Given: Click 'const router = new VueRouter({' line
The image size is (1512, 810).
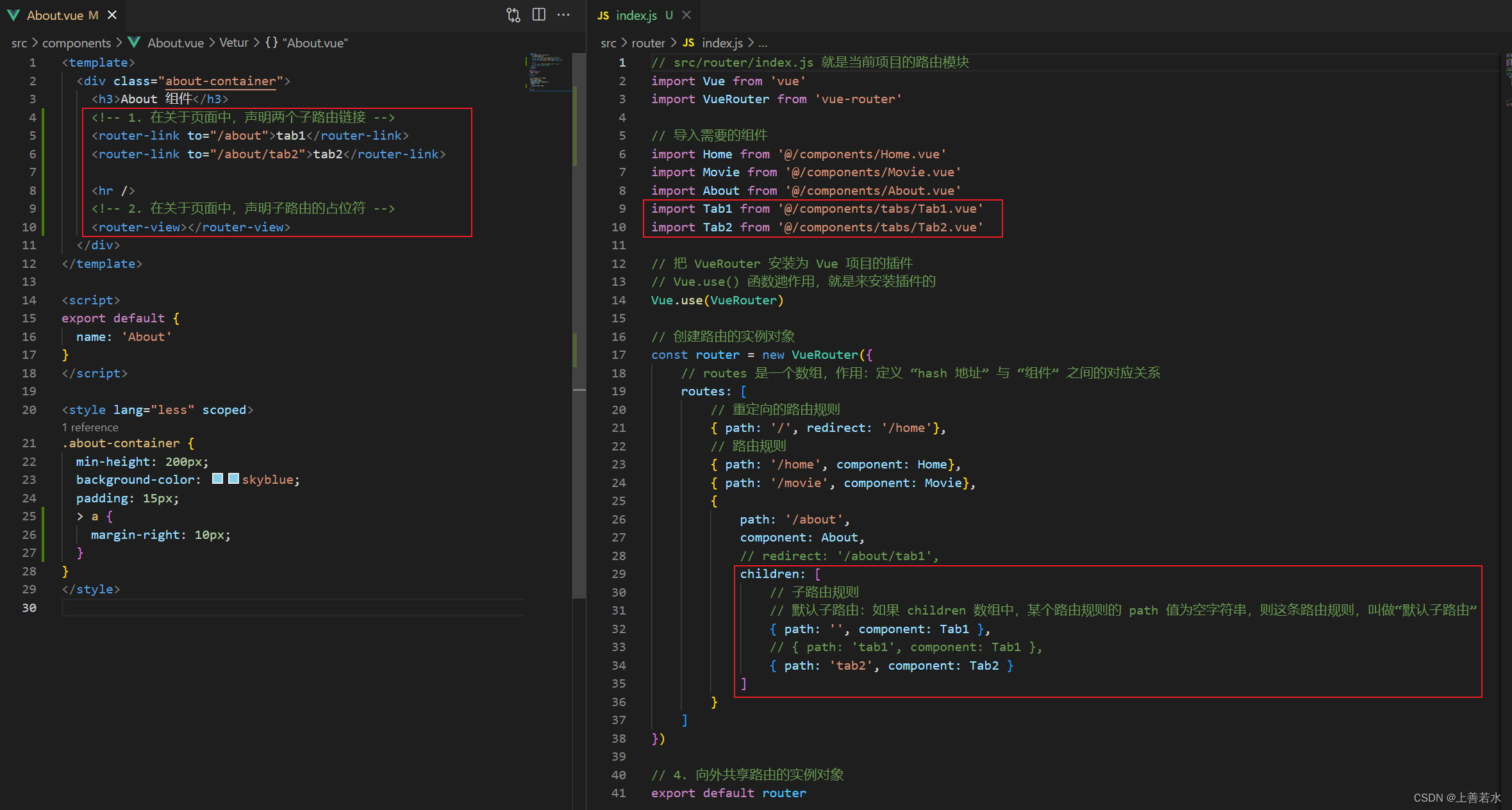Looking at the screenshot, I should pyautogui.click(x=761, y=354).
